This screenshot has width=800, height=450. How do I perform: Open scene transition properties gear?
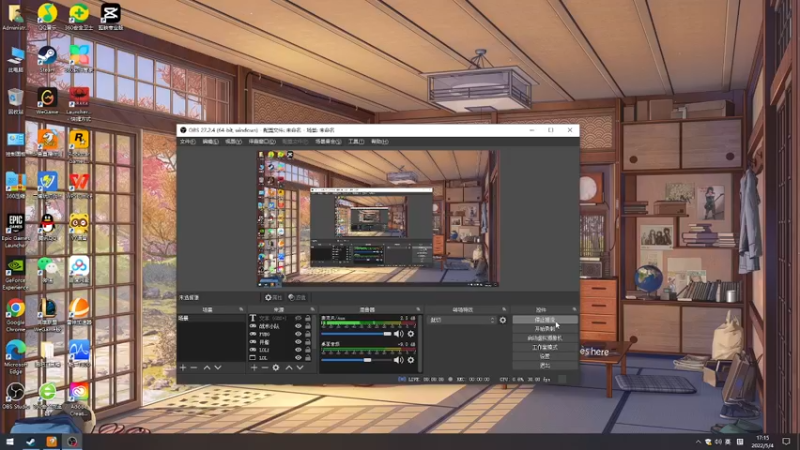click(x=503, y=320)
